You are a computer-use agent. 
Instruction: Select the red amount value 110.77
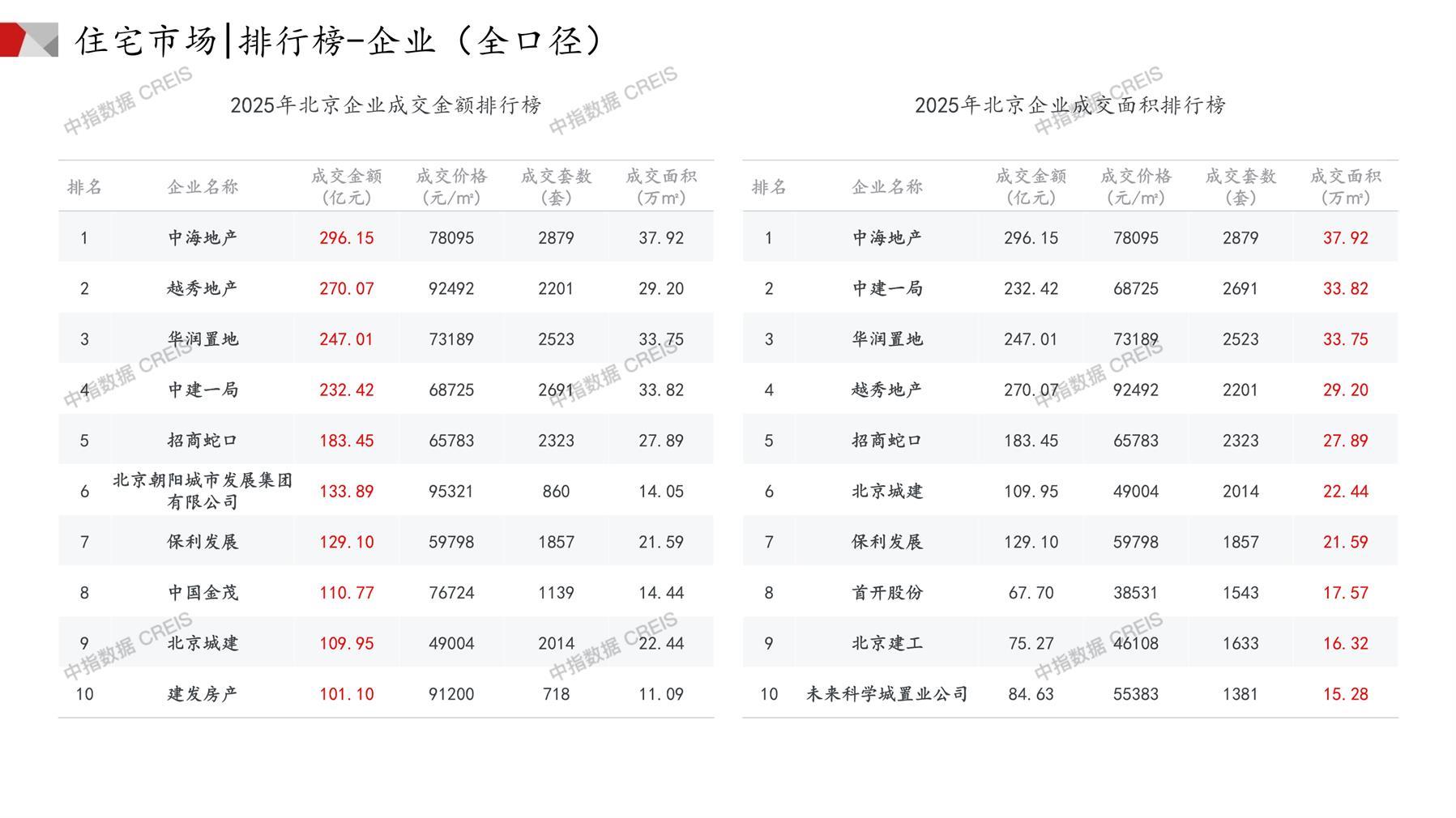click(346, 593)
